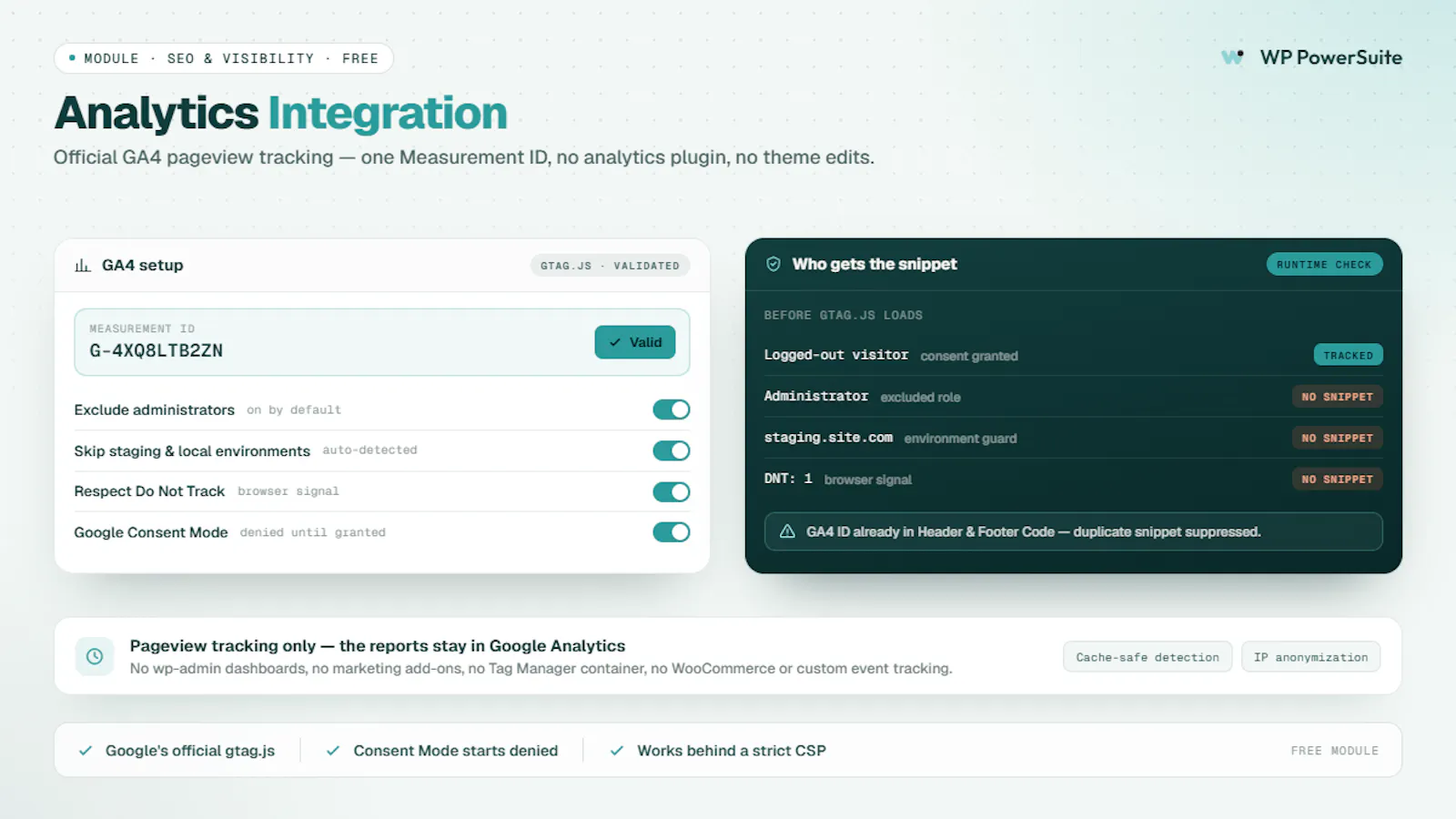Image resolution: width=1456 pixels, height=819 pixels.
Task: Click 'denied until granted' hint text
Action: click(313, 532)
